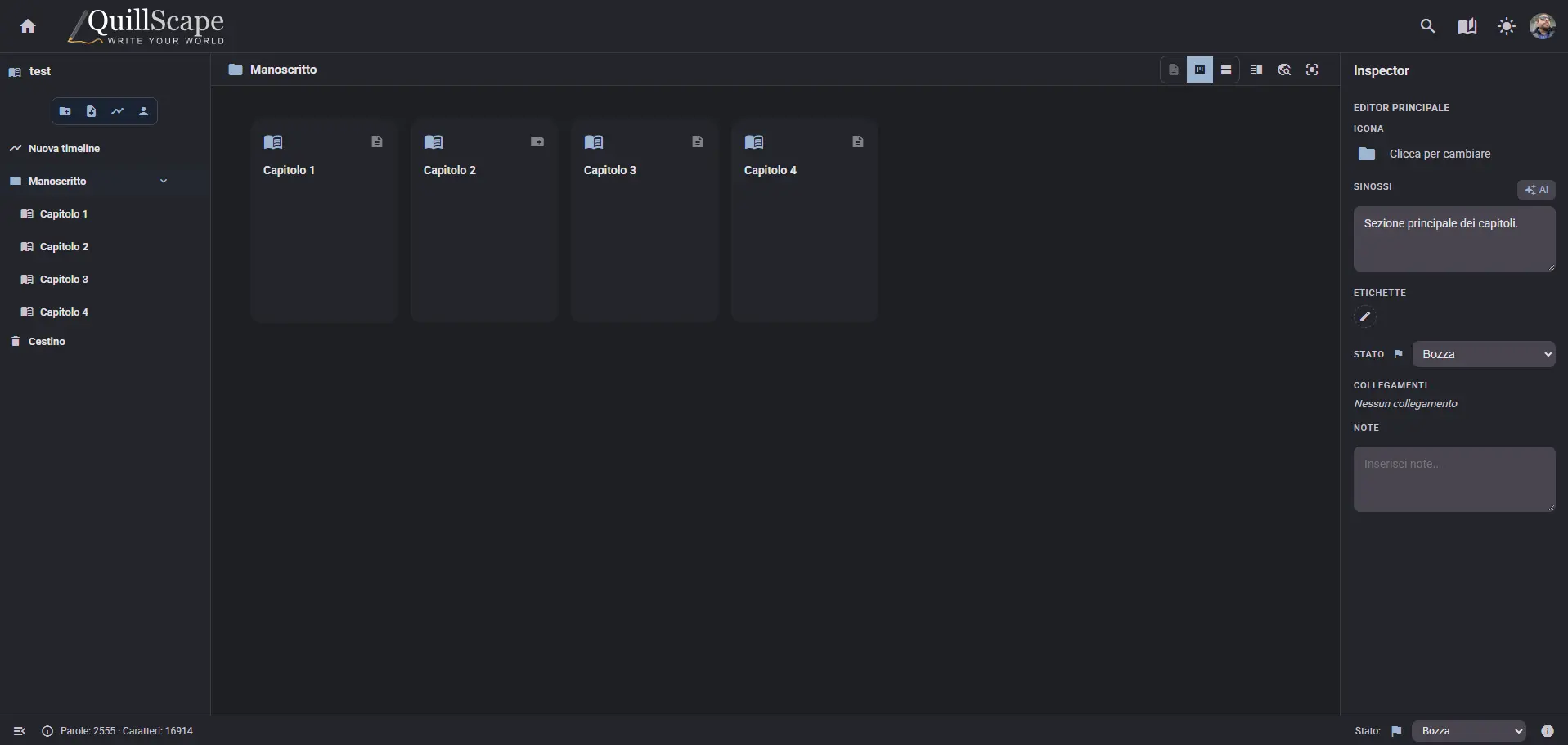Viewport: 1568px width, 745px height.
Task: Click the edit labels pencil icon
Action: point(1364,317)
